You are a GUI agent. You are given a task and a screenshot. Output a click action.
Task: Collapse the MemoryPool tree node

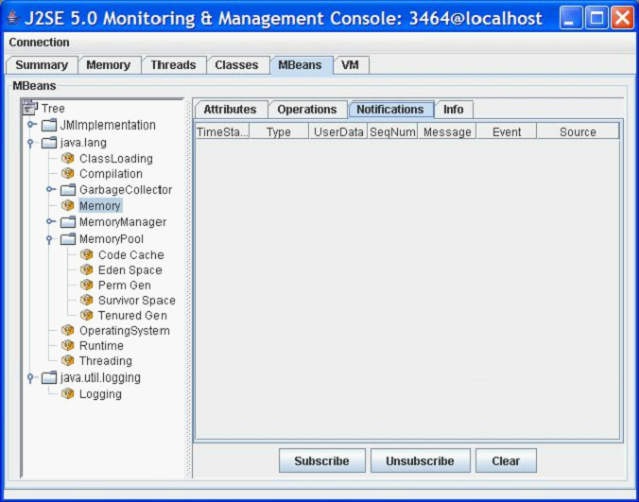point(49,239)
